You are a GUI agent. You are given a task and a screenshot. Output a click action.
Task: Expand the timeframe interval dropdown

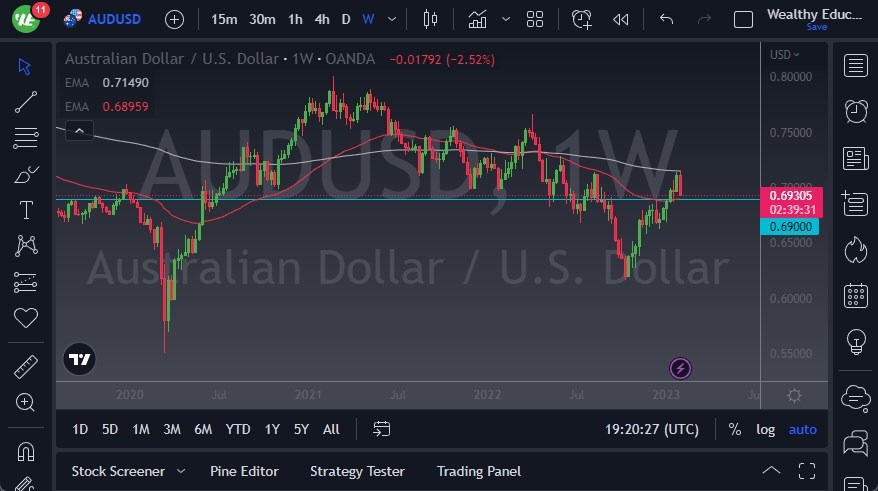pos(391,19)
